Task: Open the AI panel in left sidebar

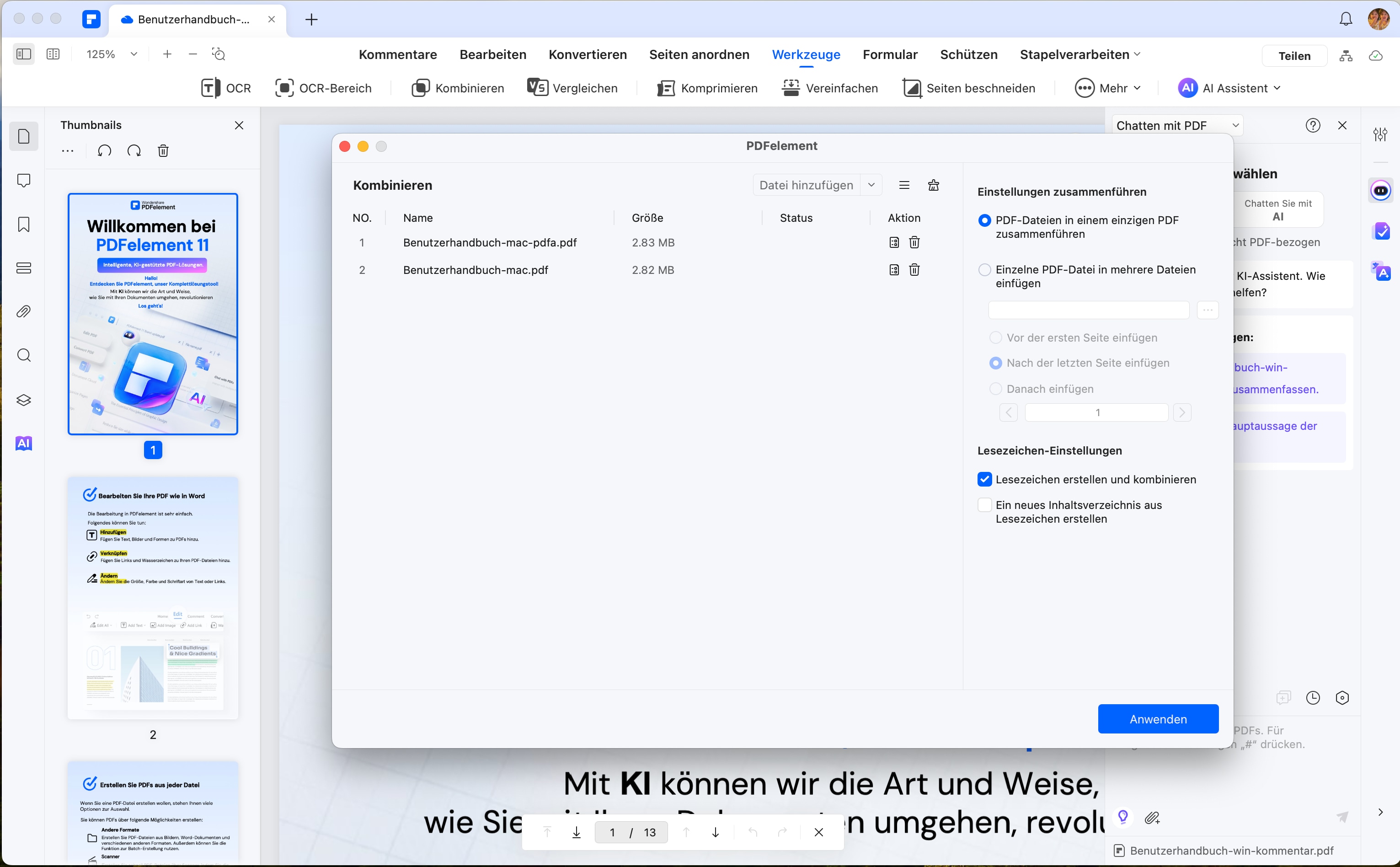Action: 23,443
